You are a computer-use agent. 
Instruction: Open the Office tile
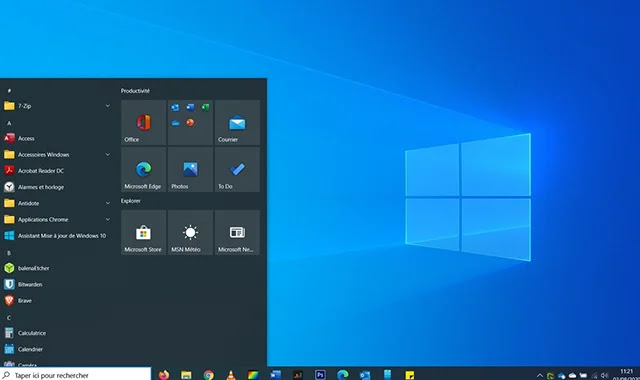pos(144,122)
